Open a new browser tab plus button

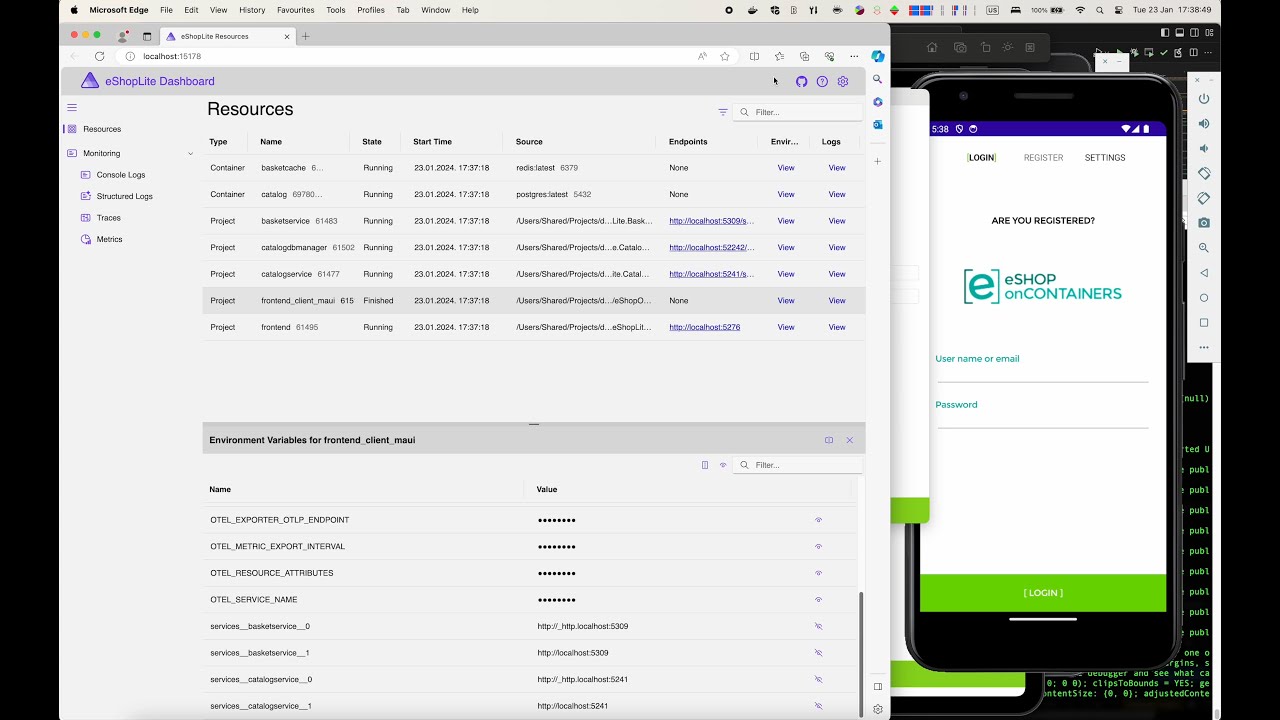tap(306, 36)
